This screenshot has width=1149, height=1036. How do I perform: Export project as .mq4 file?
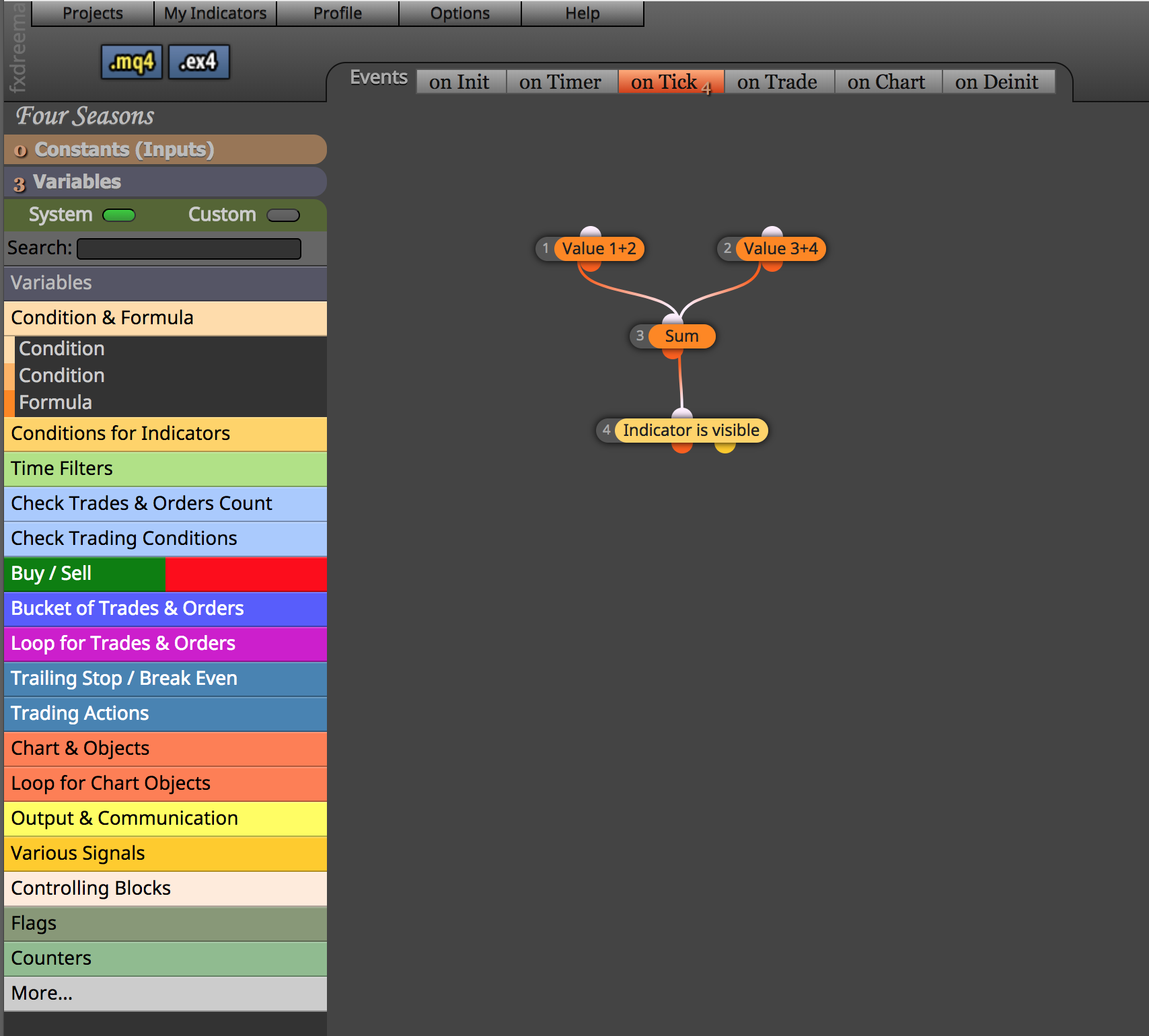point(132,62)
